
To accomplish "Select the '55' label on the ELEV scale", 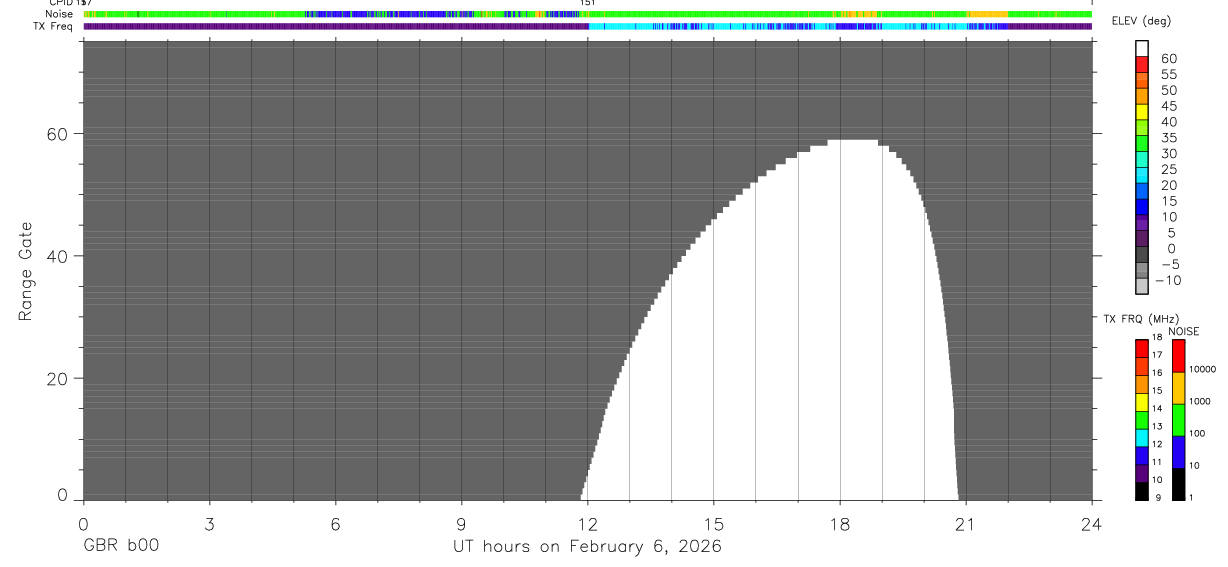I will [x=1169, y=74].
